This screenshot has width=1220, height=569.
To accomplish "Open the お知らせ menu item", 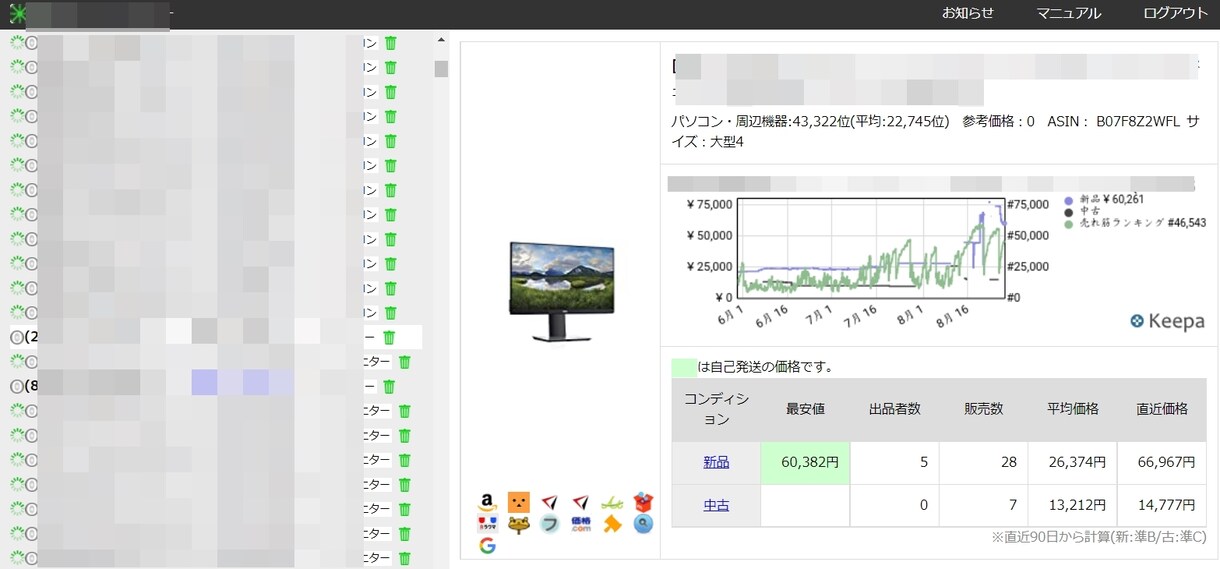I will [968, 13].
